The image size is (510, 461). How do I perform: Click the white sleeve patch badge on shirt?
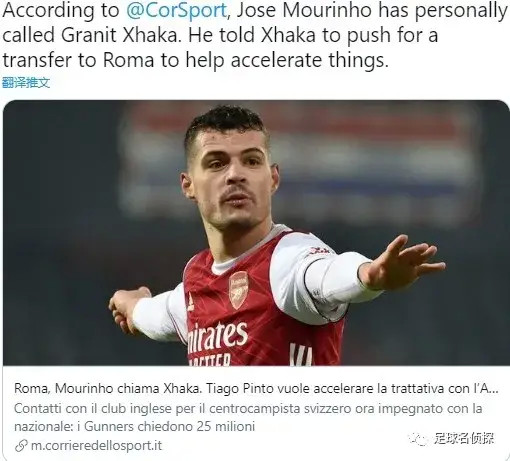click(317, 251)
